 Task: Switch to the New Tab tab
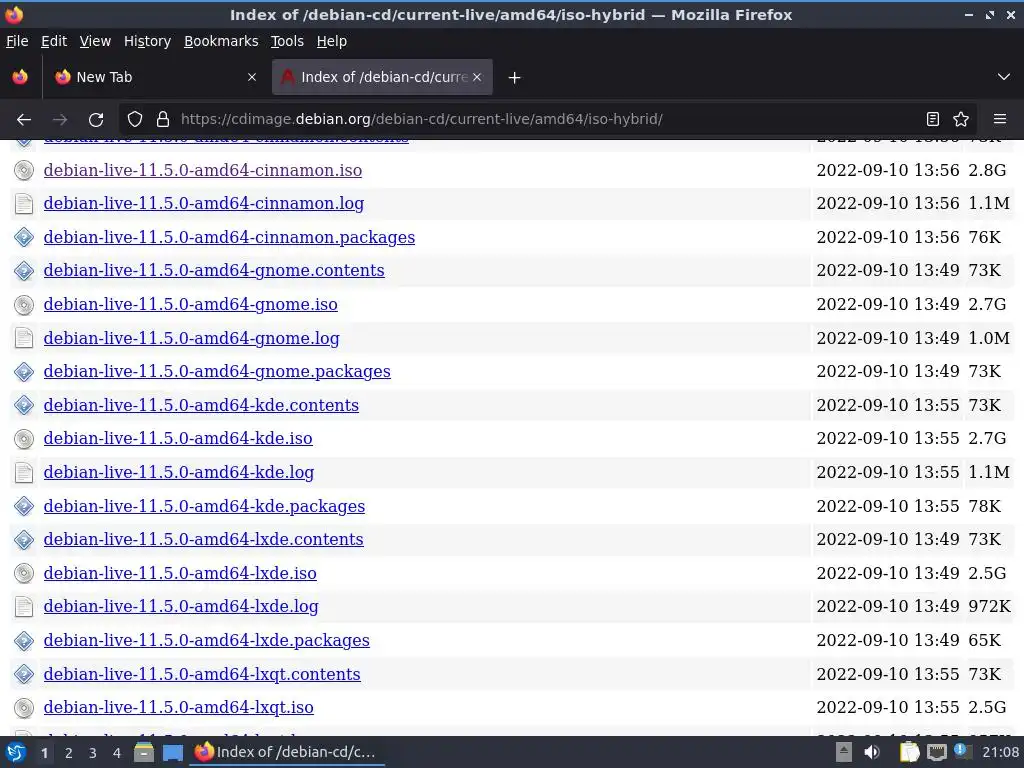tap(155, 77)
